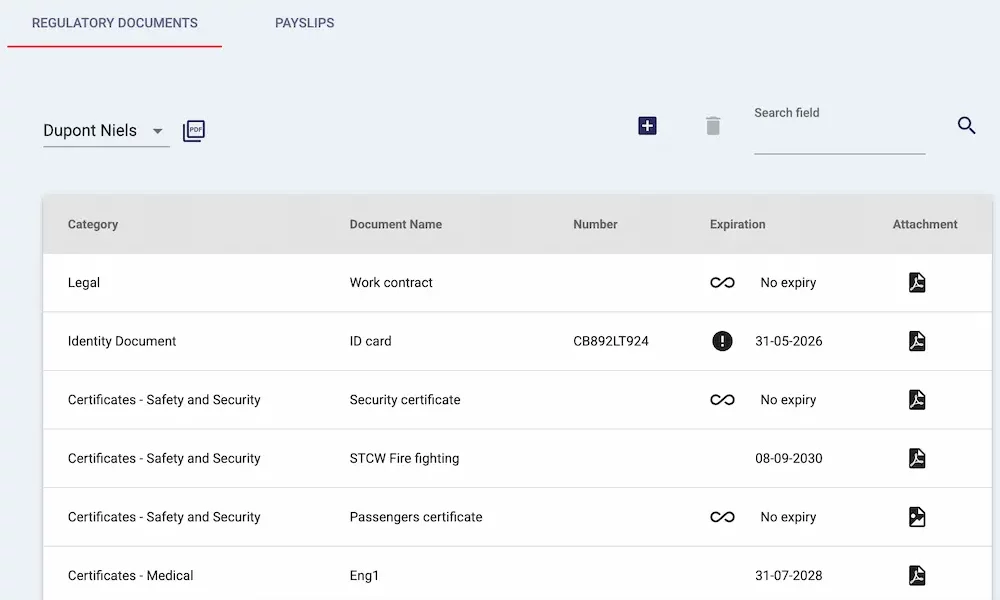Click 'Passengers certificate' document name

416,517
